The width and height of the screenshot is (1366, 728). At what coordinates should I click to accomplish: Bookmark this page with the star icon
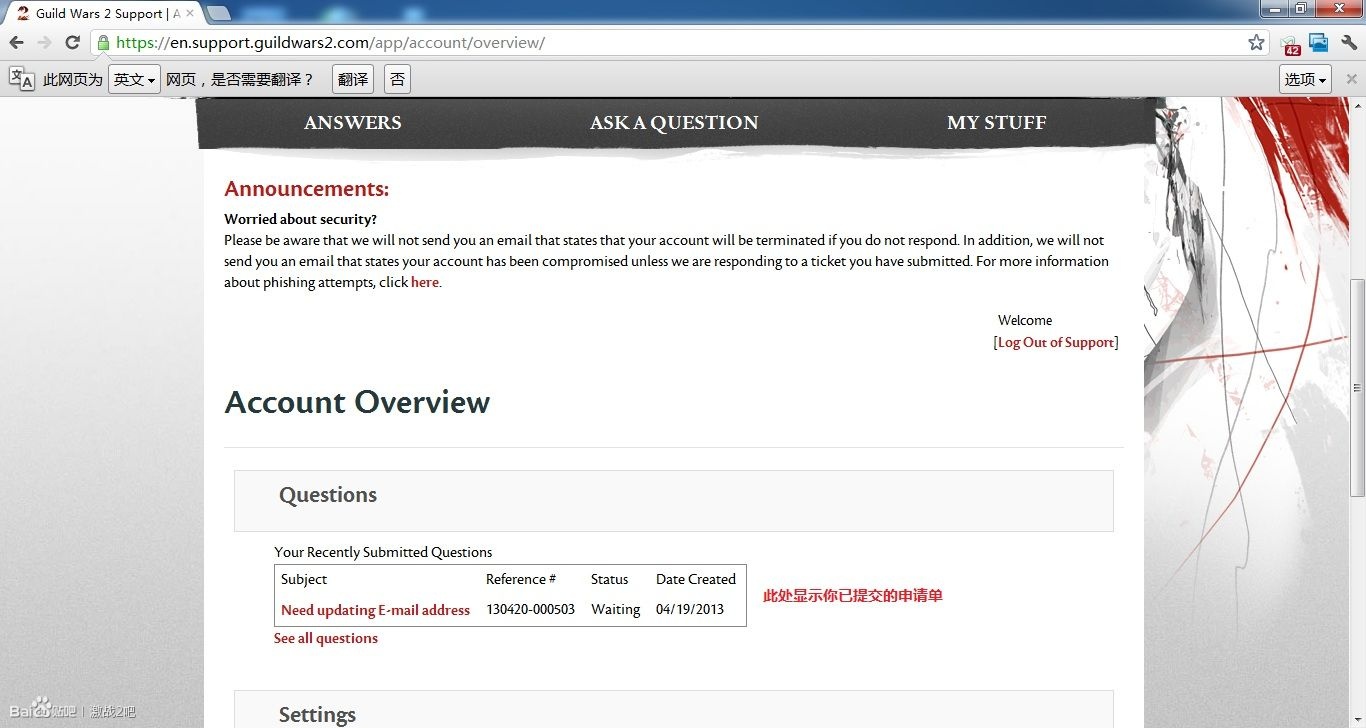point(1257,43)
